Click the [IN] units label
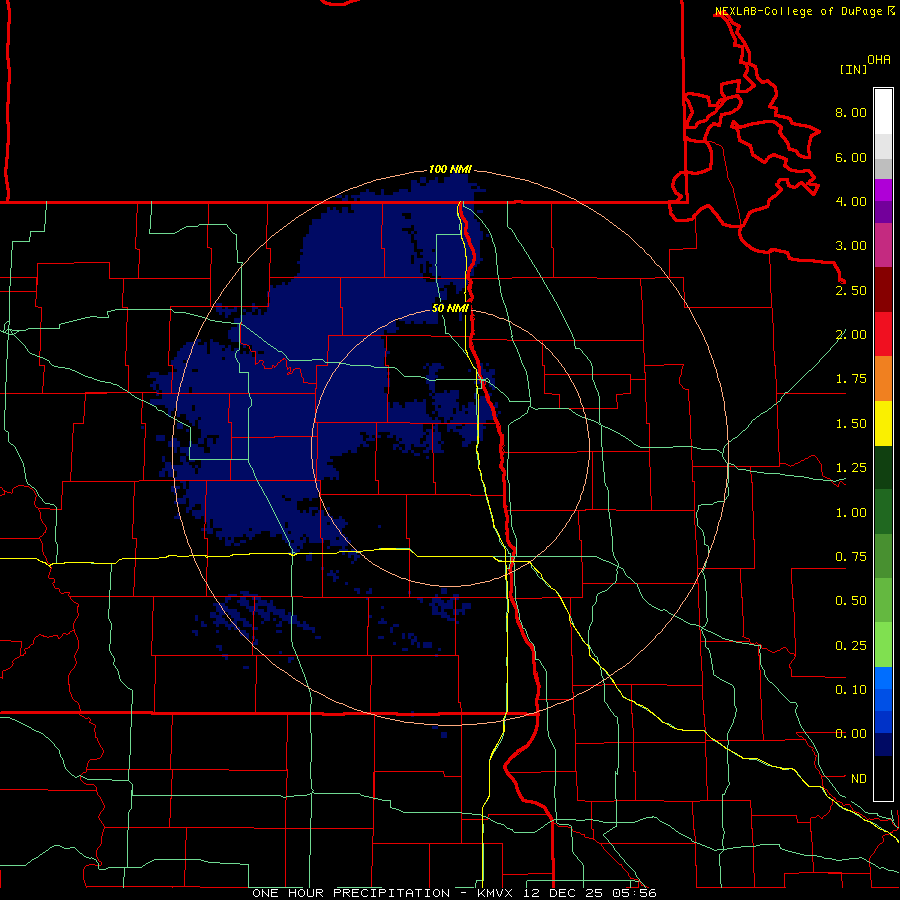 853,69
